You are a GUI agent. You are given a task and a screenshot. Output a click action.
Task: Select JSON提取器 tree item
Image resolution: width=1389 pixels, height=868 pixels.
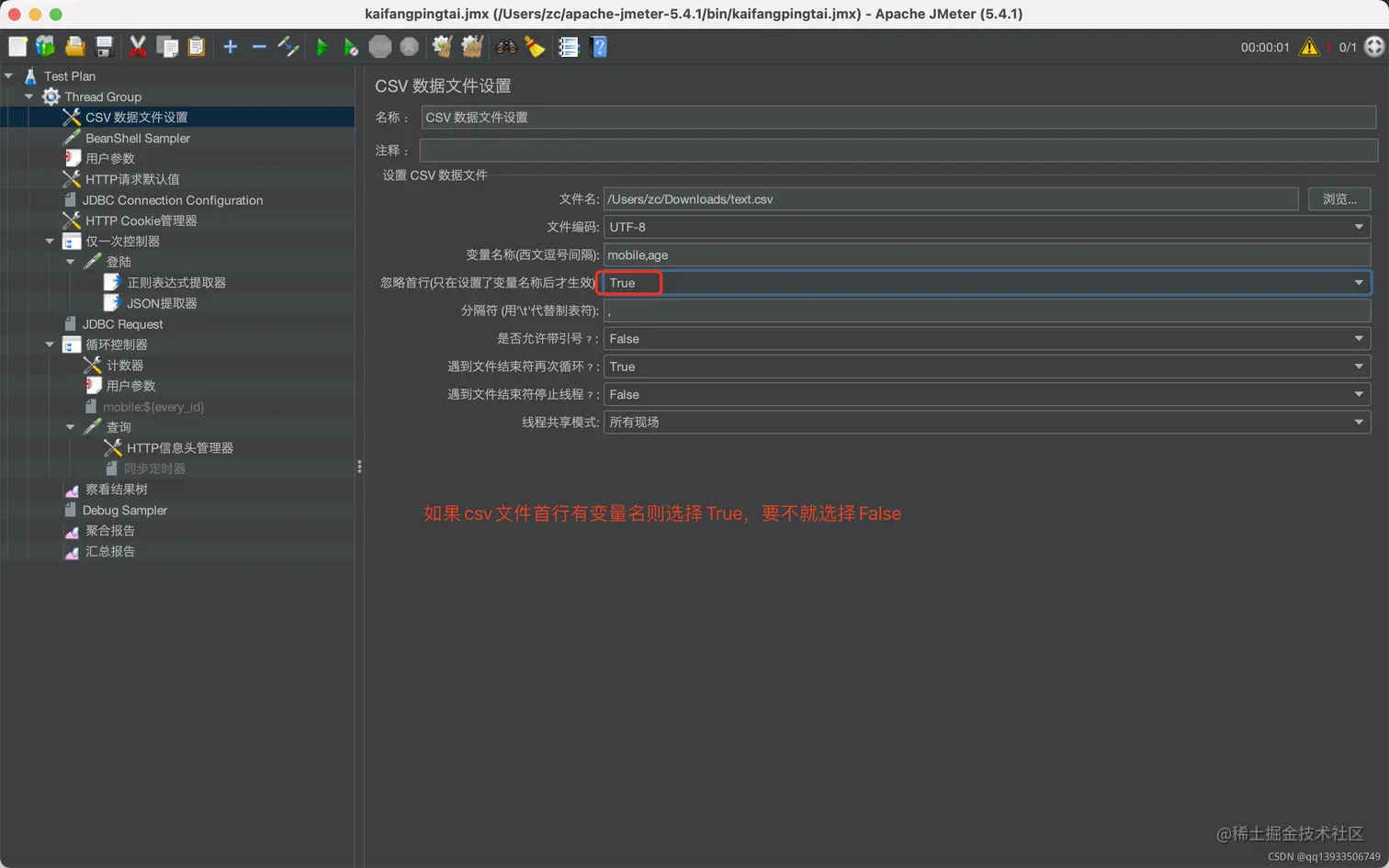coord(162,303)
